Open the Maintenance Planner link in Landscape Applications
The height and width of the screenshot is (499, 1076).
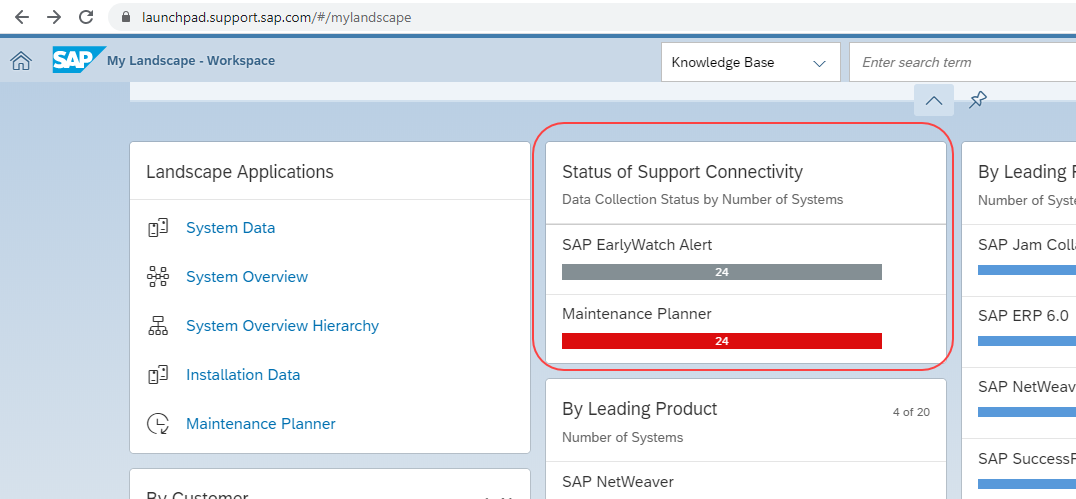[261, 424]
